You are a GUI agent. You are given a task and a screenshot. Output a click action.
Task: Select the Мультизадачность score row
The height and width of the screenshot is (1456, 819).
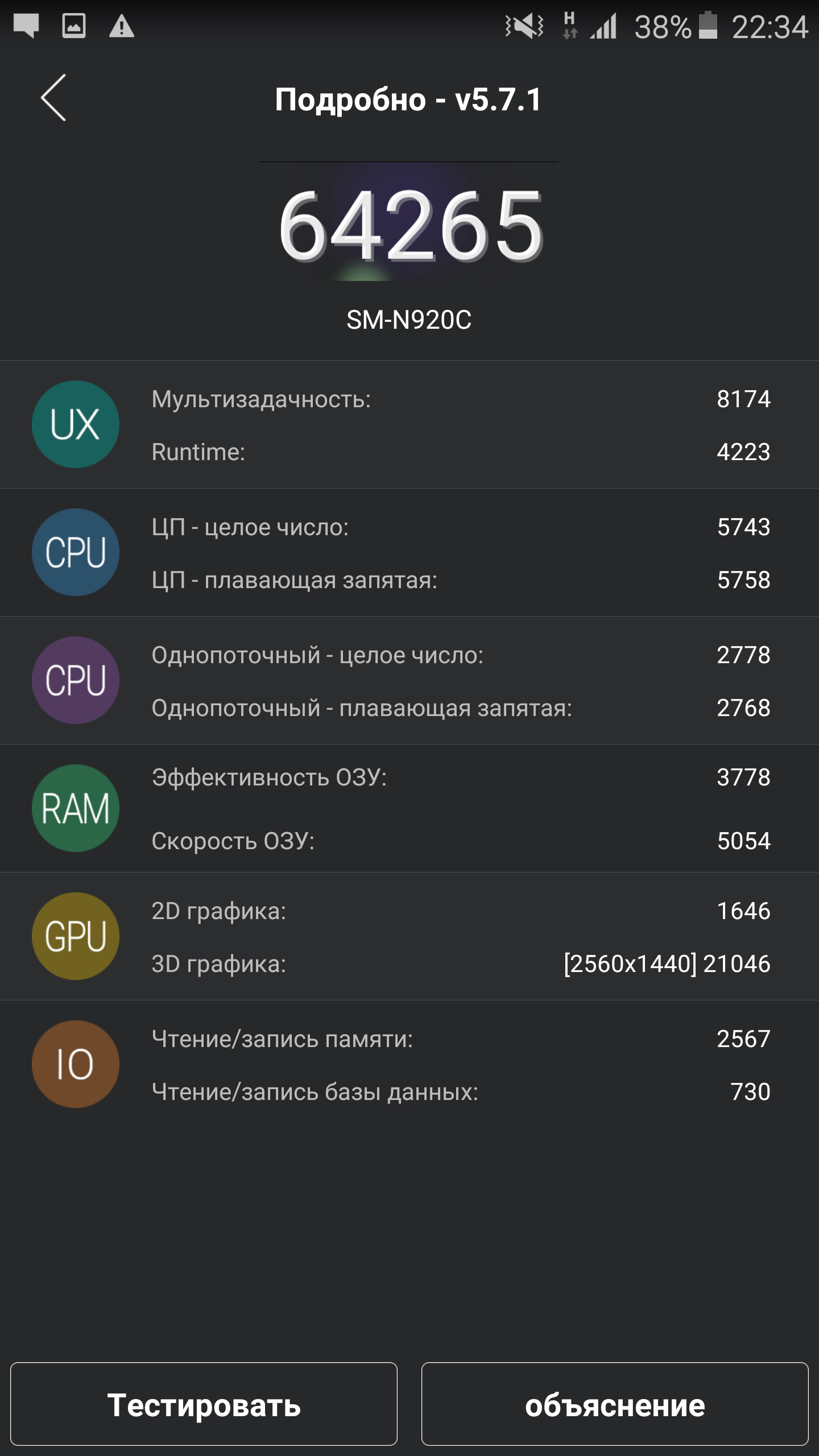pos(461,399)
